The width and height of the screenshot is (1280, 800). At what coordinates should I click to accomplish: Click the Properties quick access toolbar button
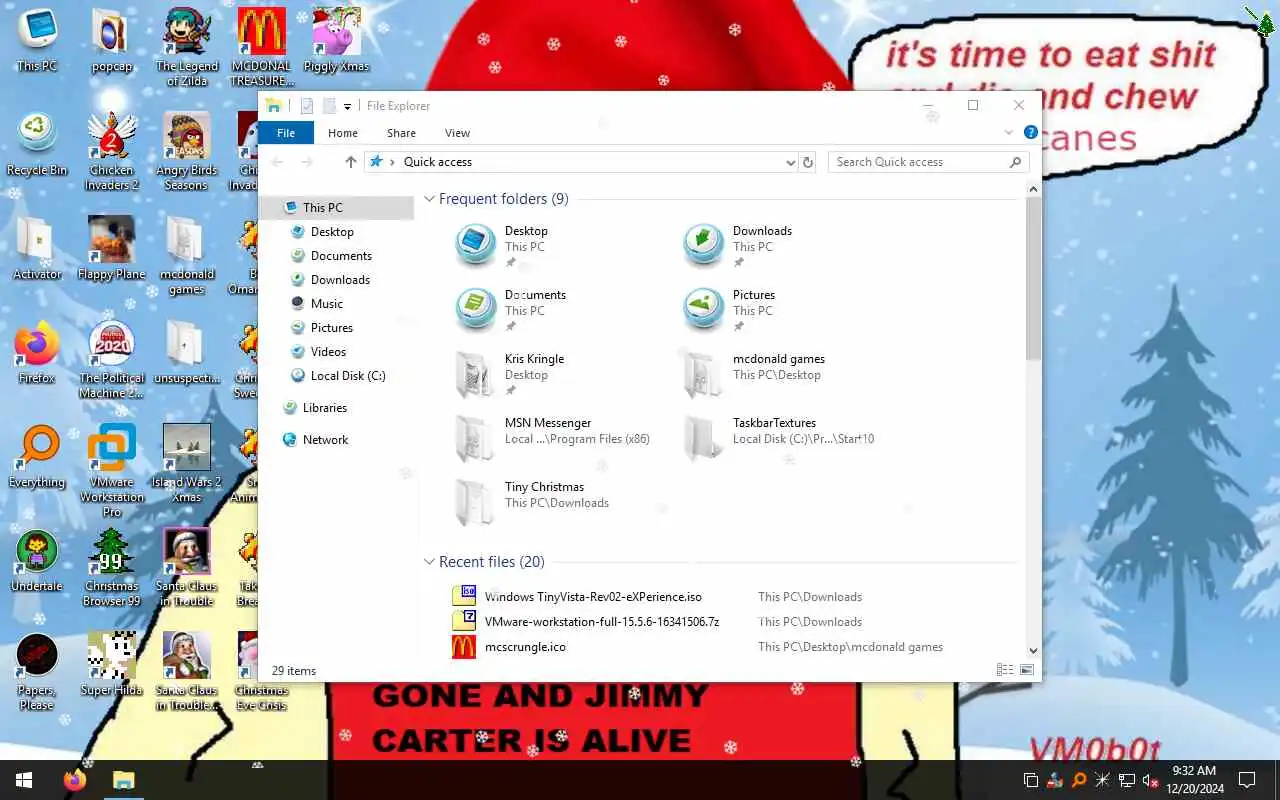coord(307,106)
